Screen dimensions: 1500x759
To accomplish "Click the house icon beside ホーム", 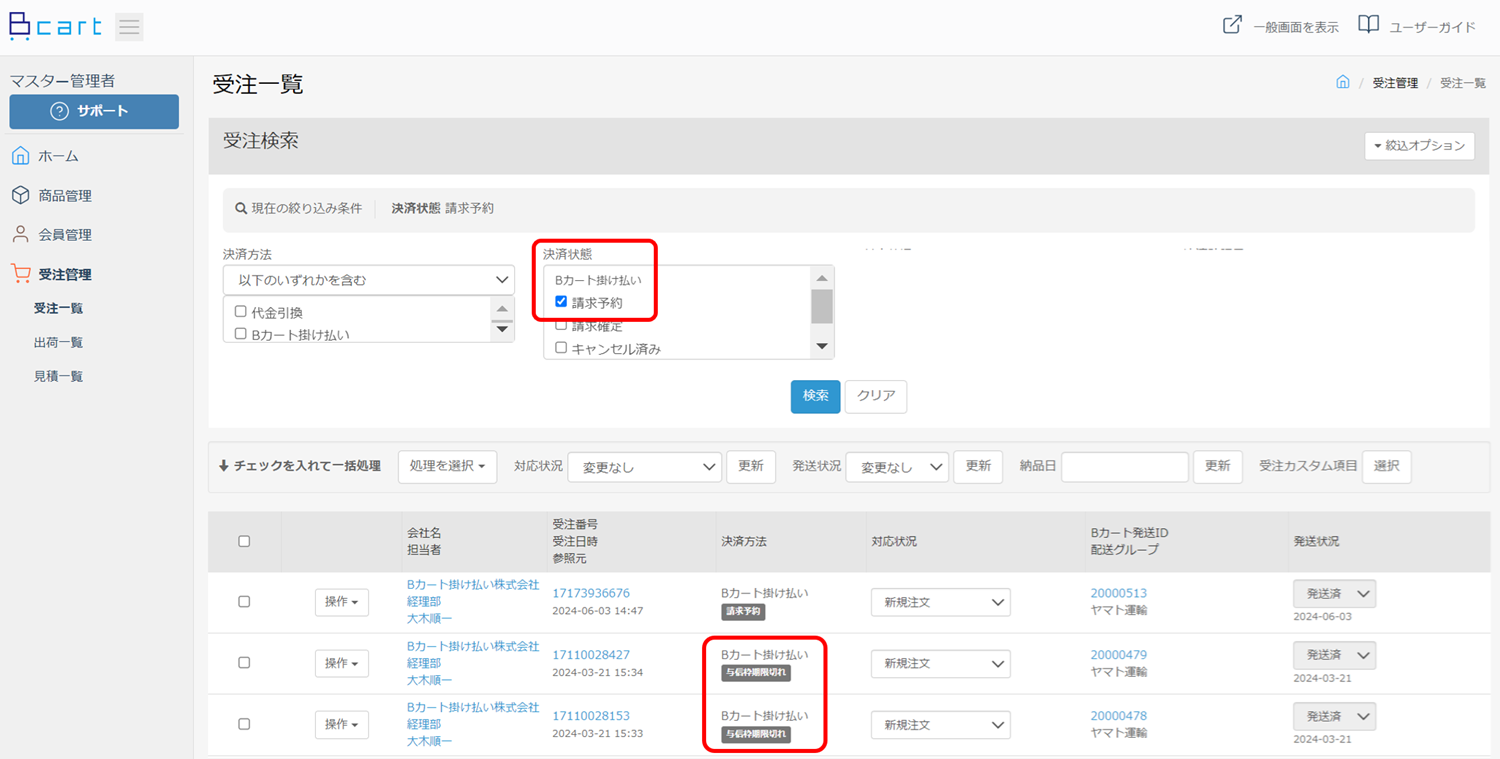I will point(20,156).
